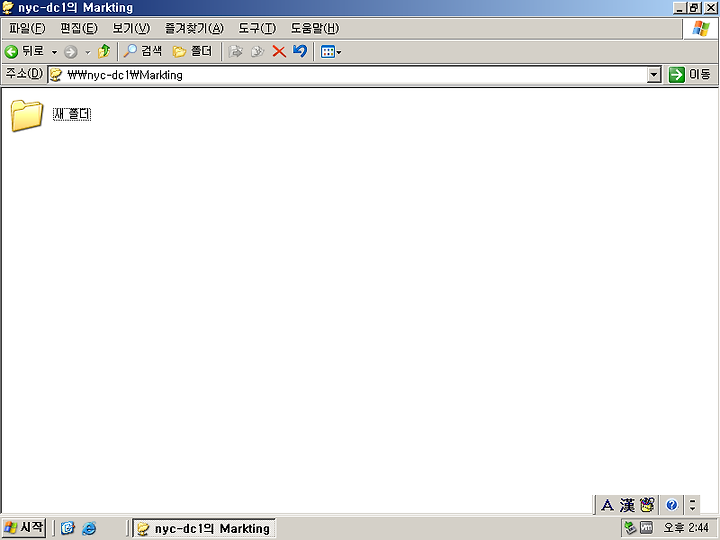720x540 pixels.
Task: Click the 漢 Hanja conversion icon
Action: point(627,505)
